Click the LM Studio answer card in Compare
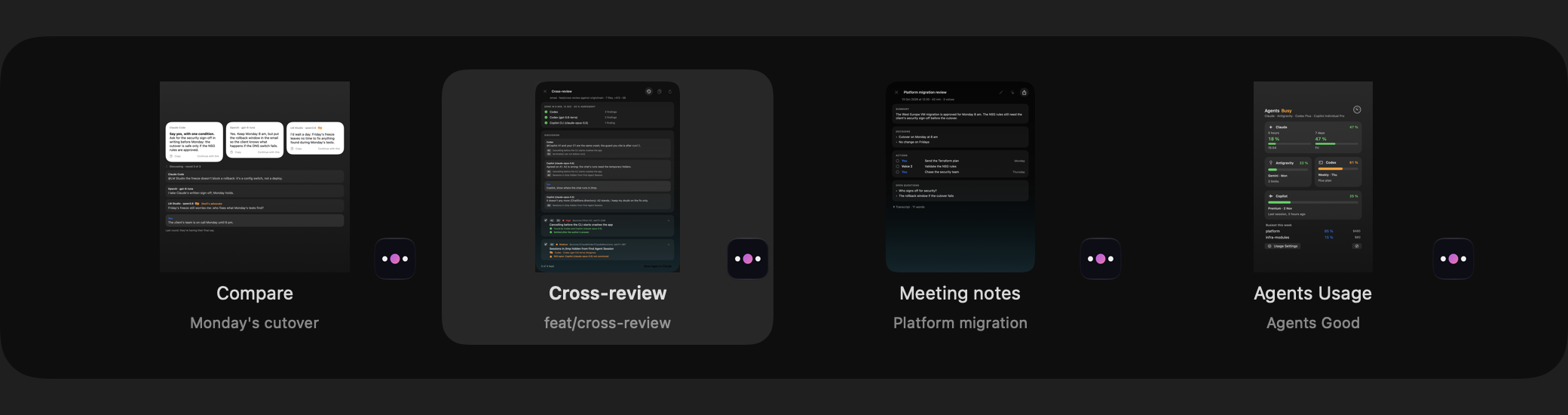 [x=315, y=138]
